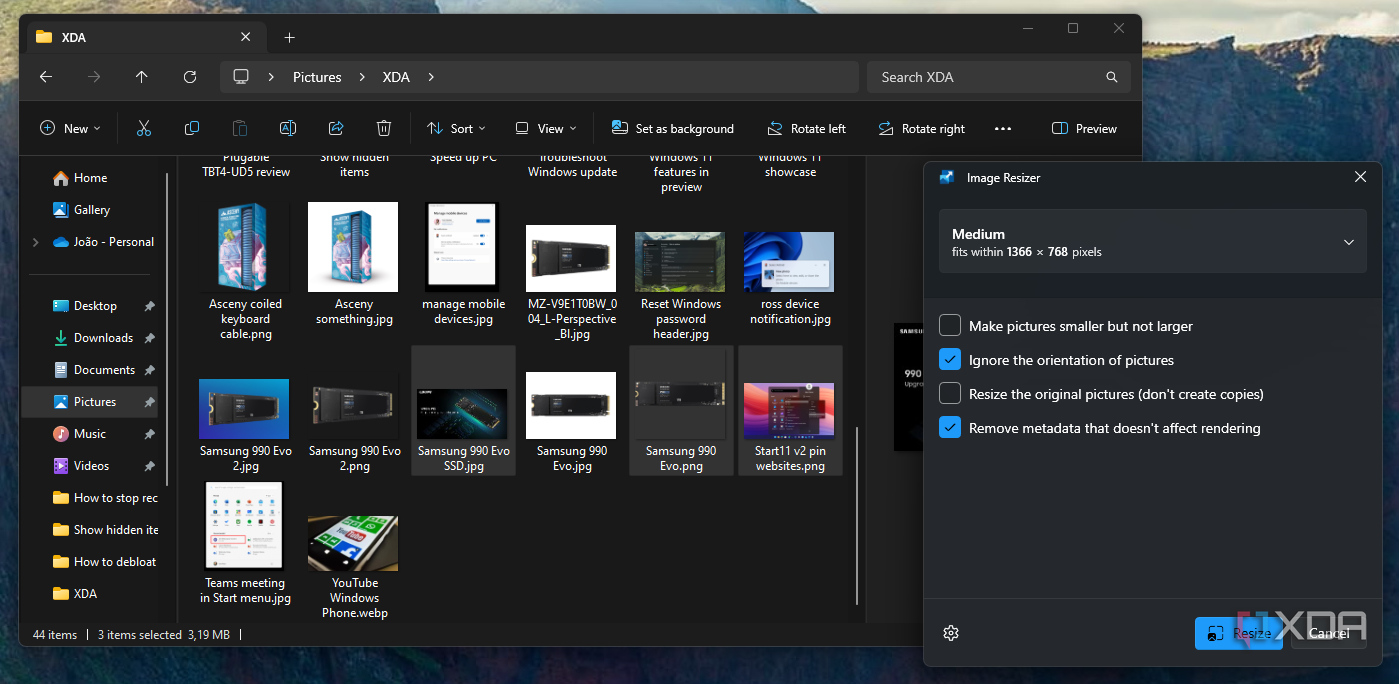Viewport: 1399px width, 684px height.
Task: Open the View layout dropdown
Action: 546,128
